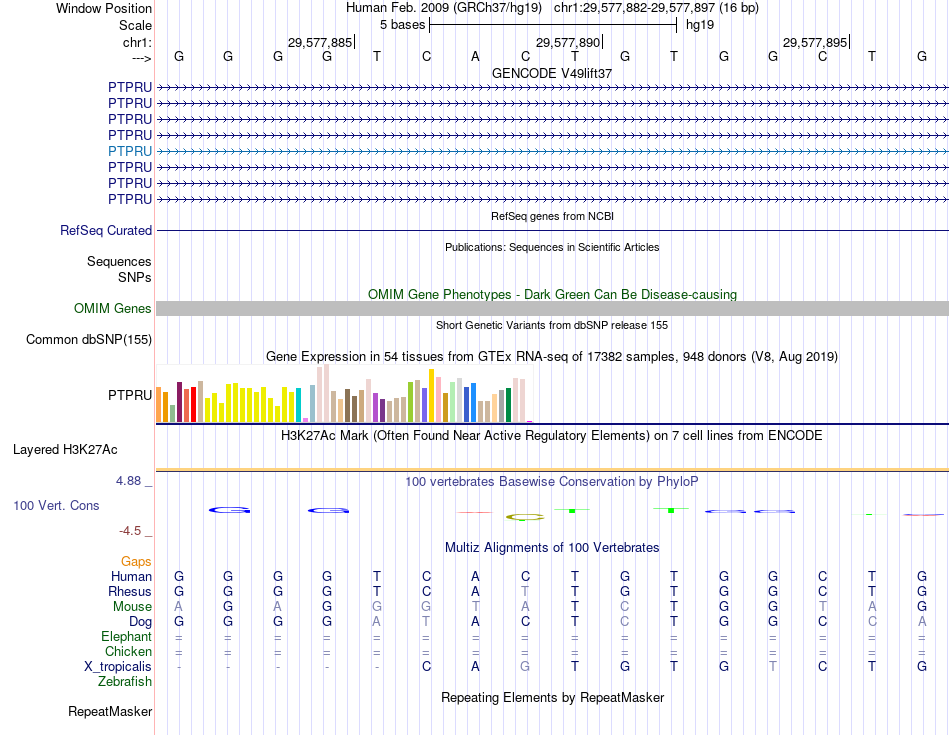Screen dimensions: 950x735
Task: Click the gray OMIM Genes track bar
Action: [x=551, y=309]
